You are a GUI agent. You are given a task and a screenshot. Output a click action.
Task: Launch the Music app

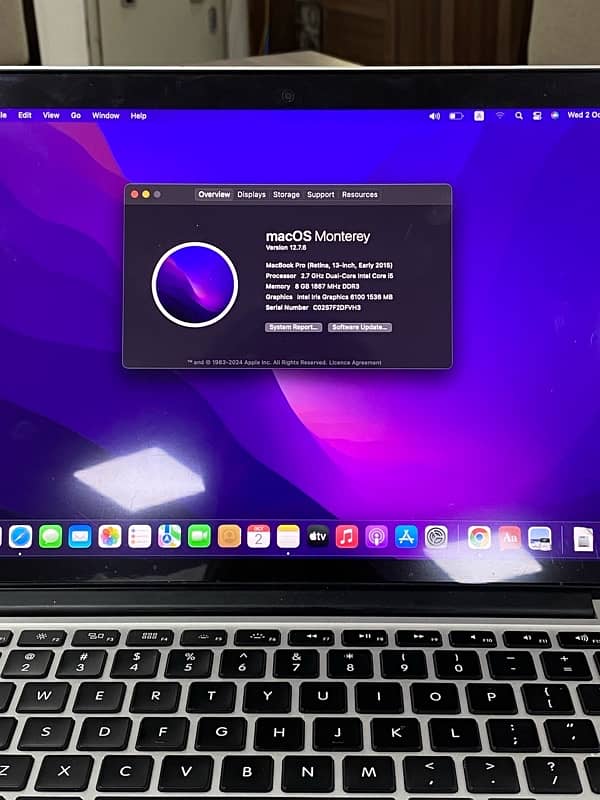pos(347,537)
